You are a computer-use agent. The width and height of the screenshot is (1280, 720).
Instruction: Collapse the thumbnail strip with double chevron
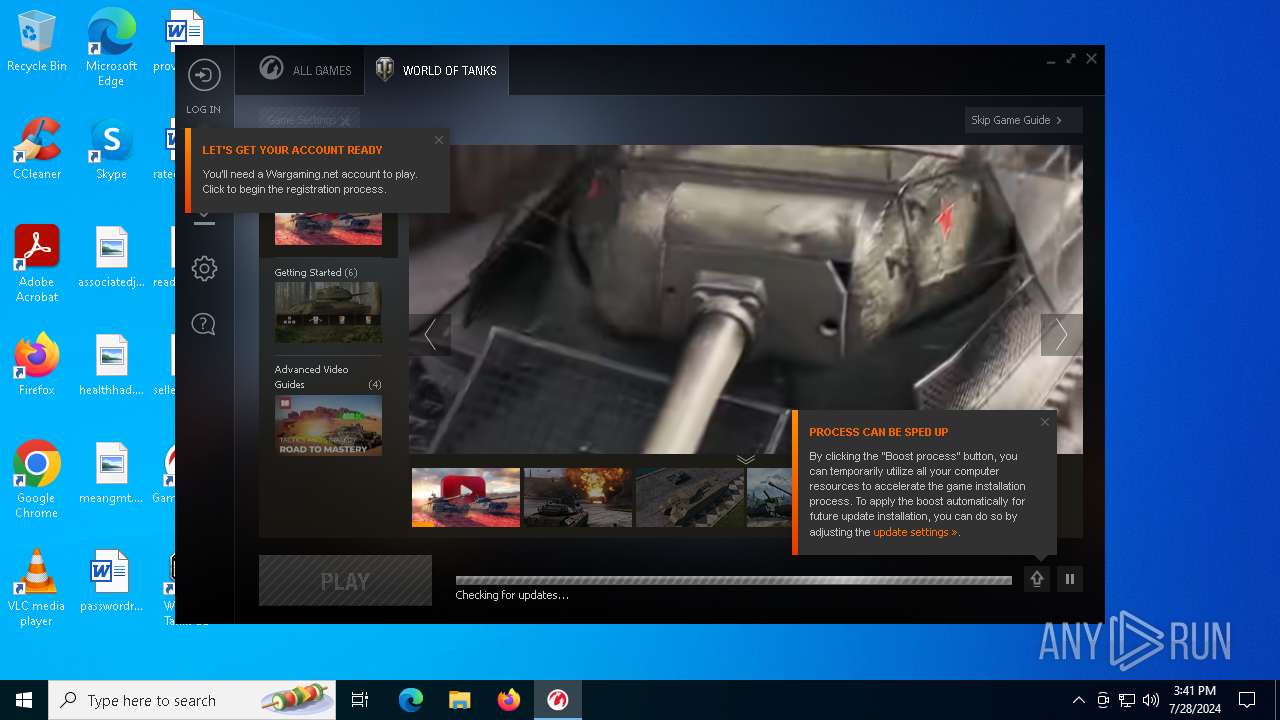click(746, 459)
